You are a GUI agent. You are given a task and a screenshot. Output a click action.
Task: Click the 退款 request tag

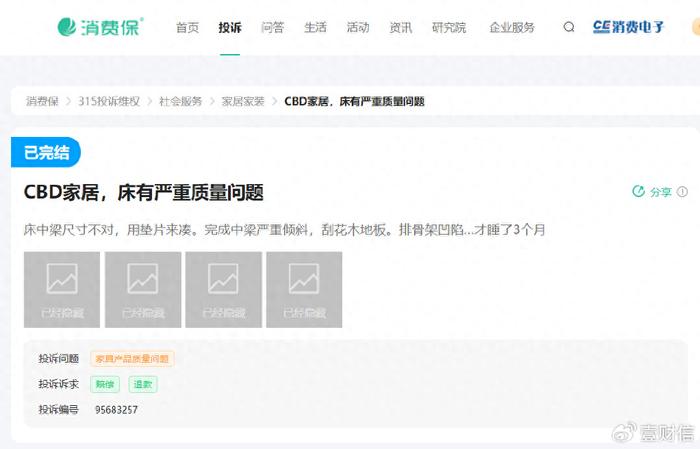143,384
